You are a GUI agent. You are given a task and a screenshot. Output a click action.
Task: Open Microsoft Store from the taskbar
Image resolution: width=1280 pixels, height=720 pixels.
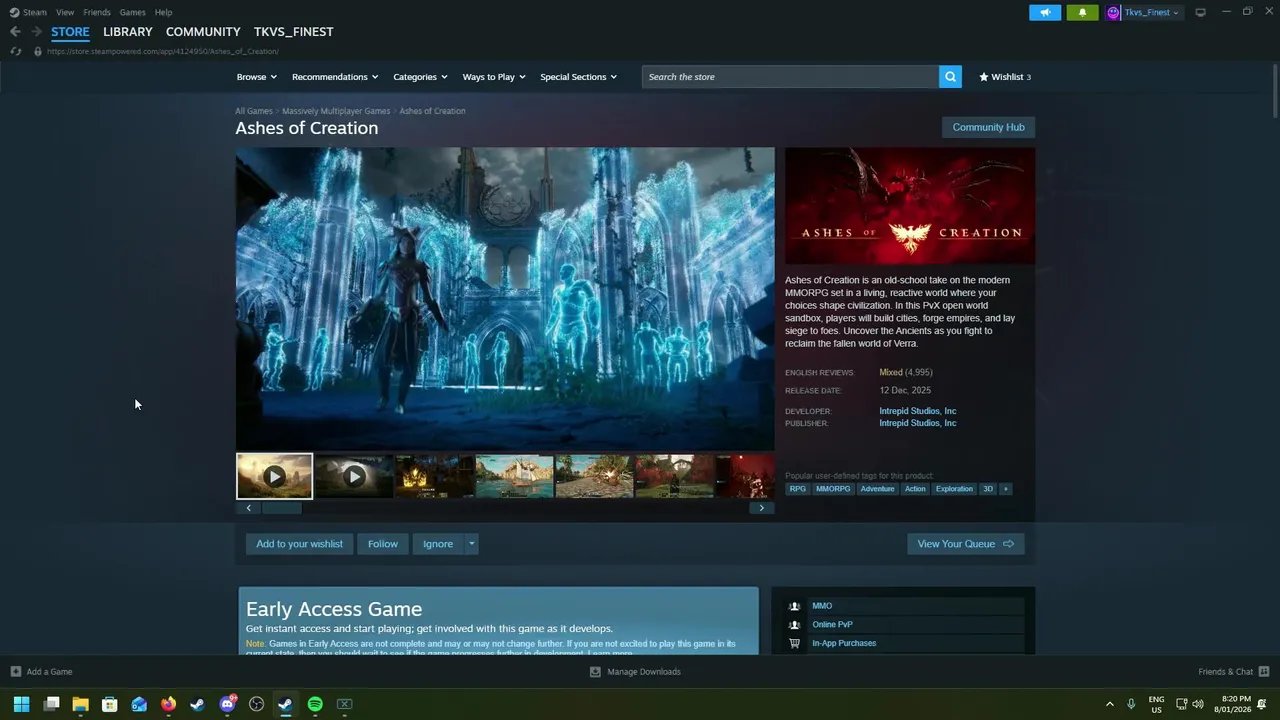(110, 704)
